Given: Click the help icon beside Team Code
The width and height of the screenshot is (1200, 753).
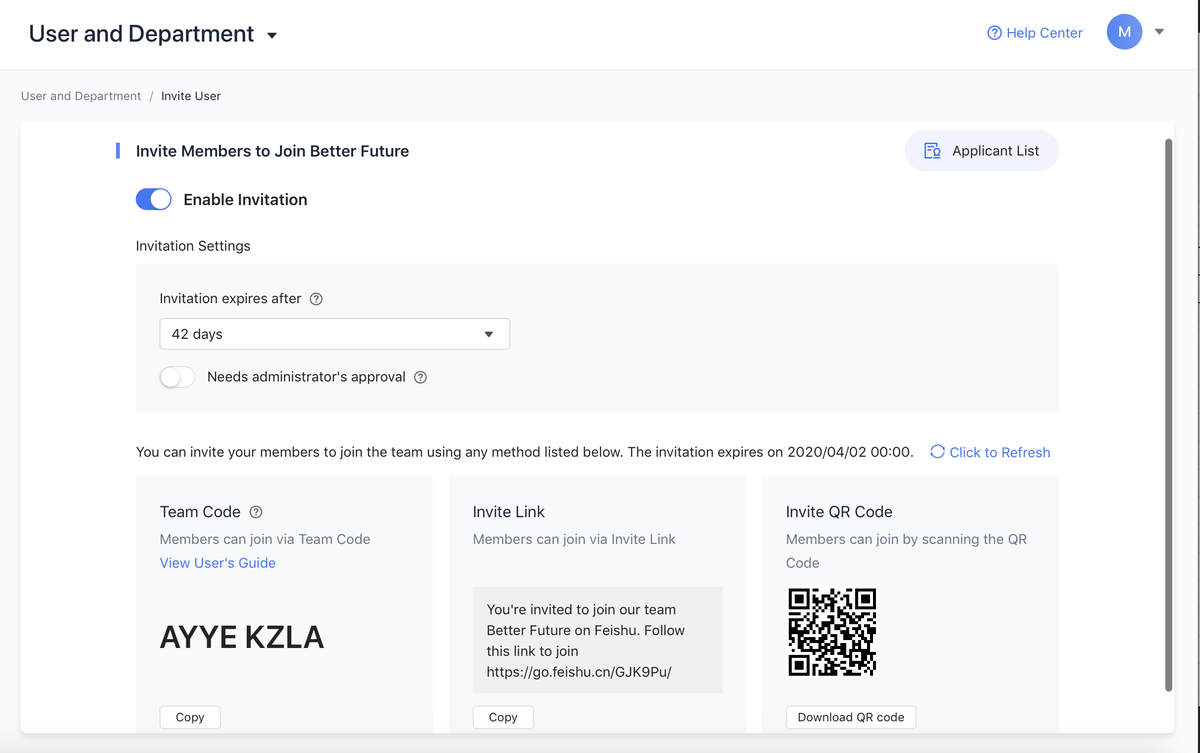Looking at the screenshot, I should (256, 512).
